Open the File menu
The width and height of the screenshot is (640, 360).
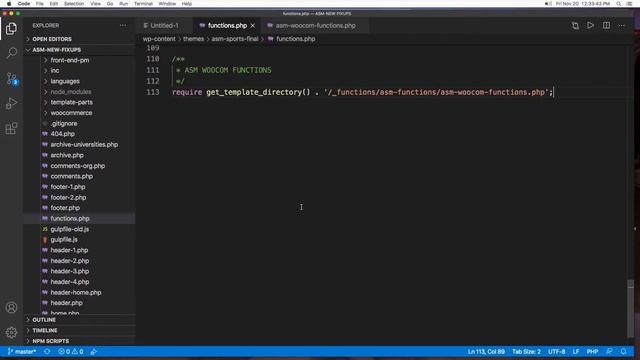click(x=40, y=4)
